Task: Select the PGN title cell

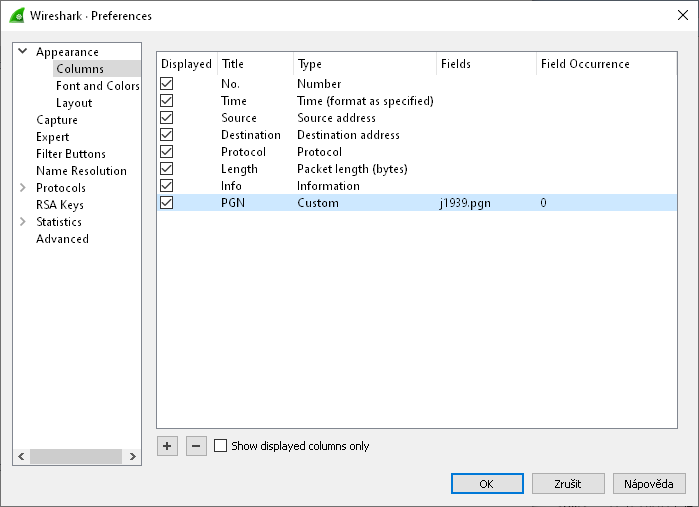Action: [x=233, y=202]
